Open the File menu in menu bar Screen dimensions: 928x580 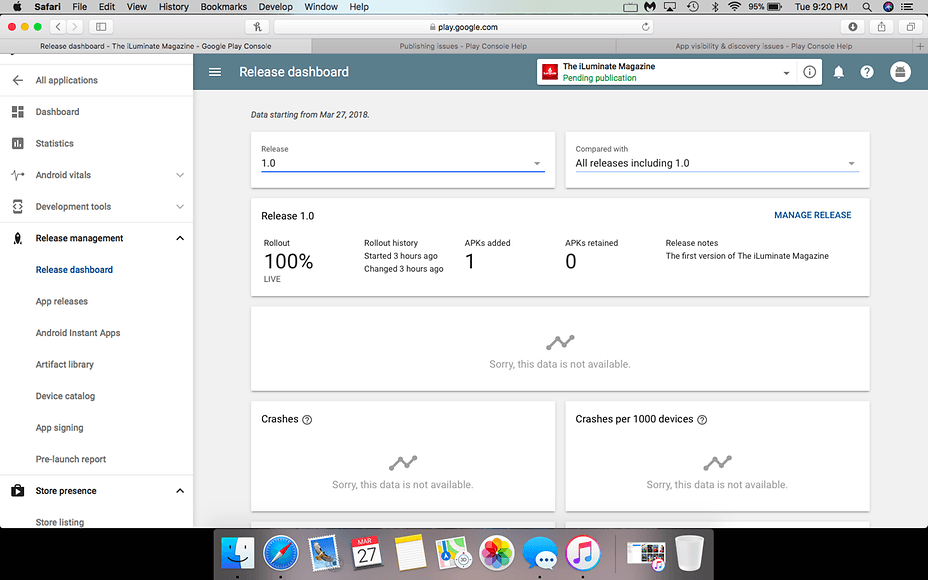click(79, 7)
